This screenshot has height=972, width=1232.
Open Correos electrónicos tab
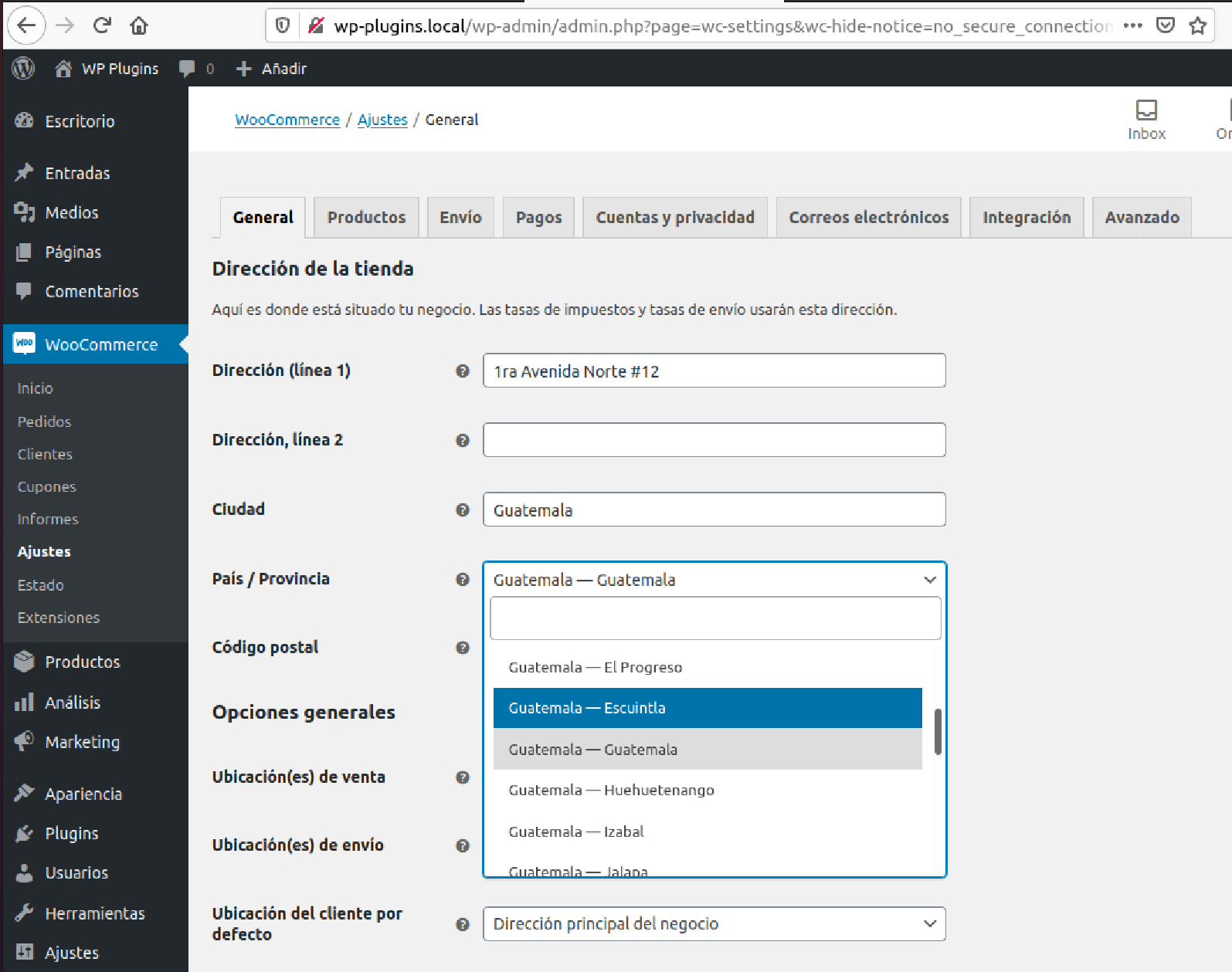[x=869, y=217]
